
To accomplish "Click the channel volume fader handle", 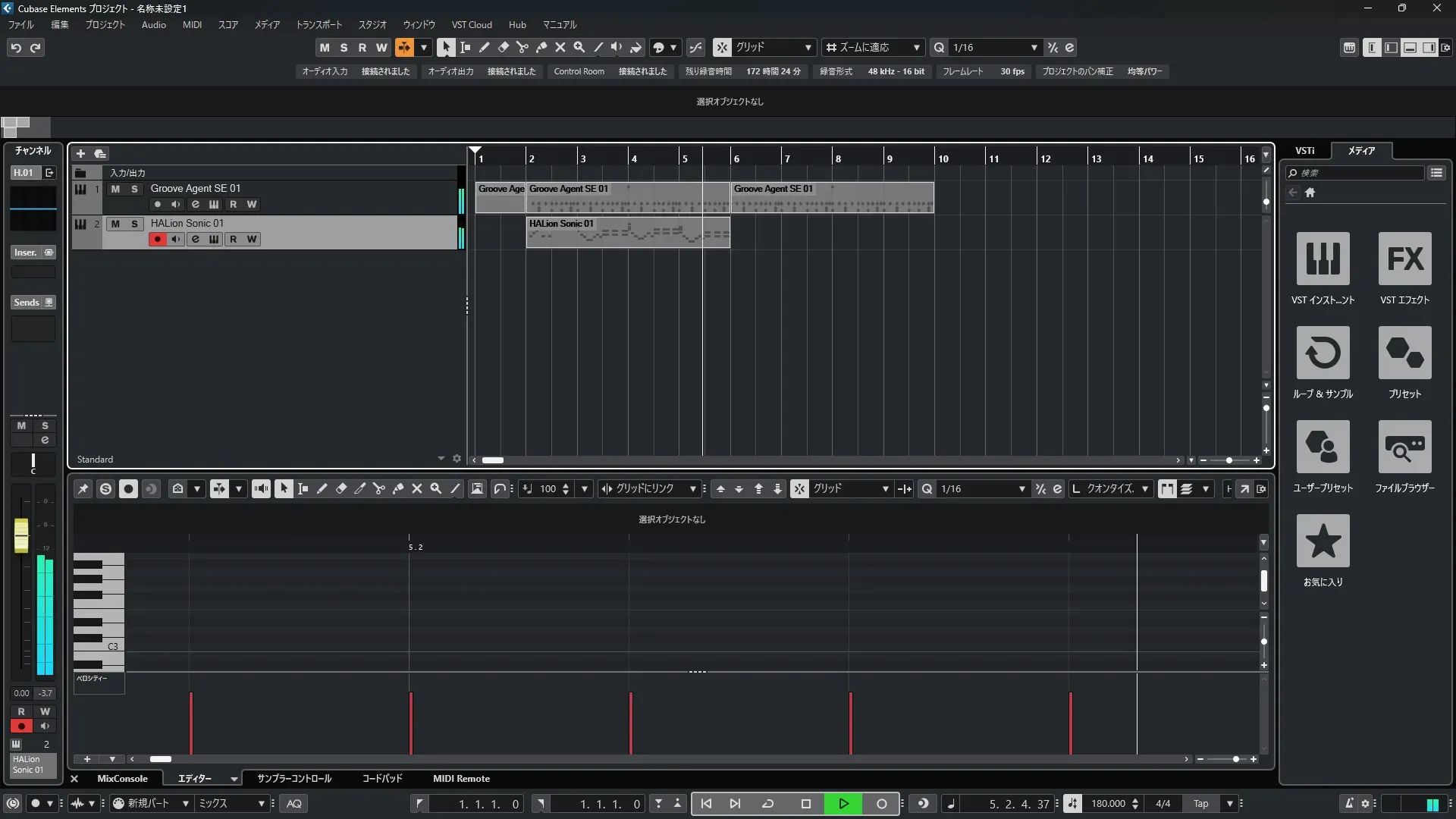I will 21,535.
